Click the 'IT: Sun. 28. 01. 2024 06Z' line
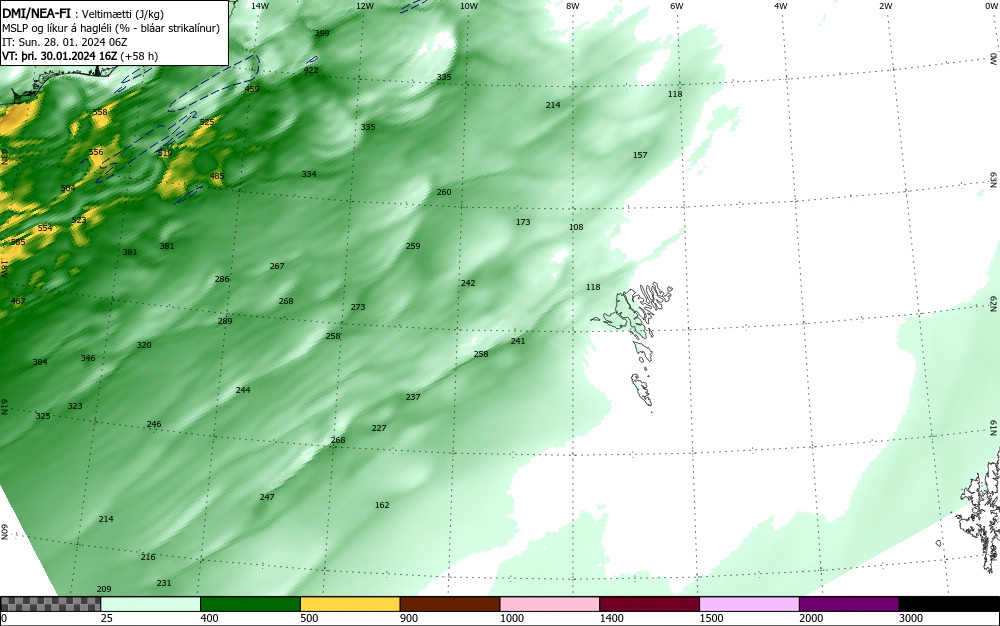The image size is (1000, 626). (64, 43)
